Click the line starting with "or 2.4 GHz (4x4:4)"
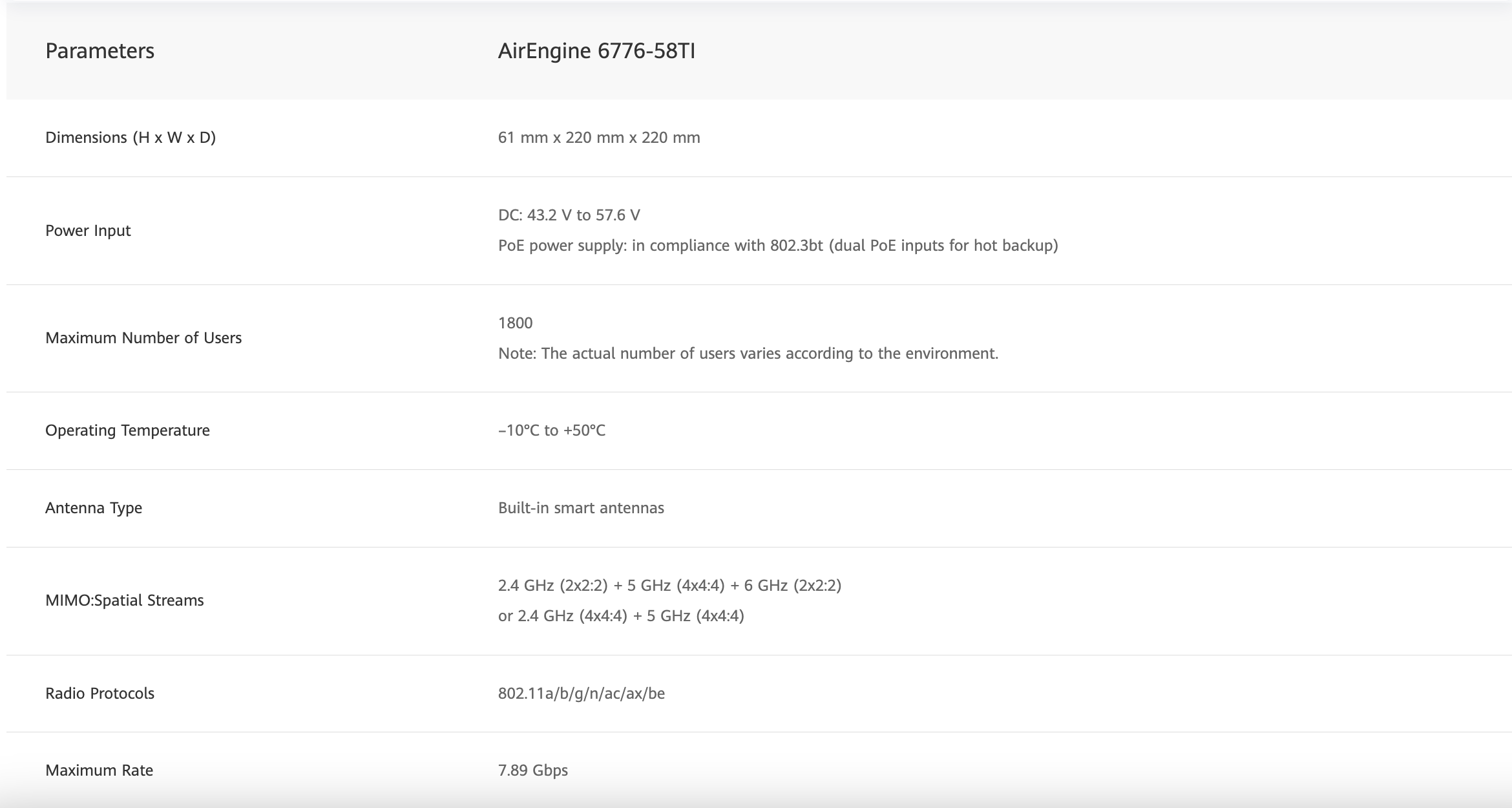1512x808 pixels. pos(621,616)
